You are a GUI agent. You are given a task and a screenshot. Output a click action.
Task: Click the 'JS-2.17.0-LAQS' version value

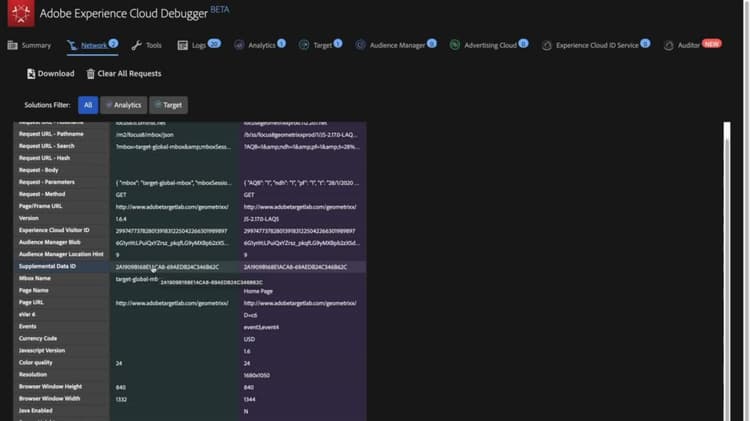(x=261, y=219)
